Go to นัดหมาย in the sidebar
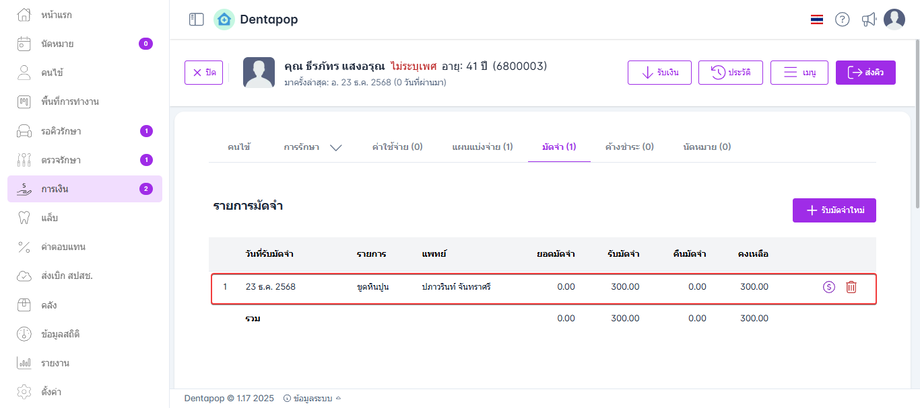The image size is (920, 408). point(58,44)
